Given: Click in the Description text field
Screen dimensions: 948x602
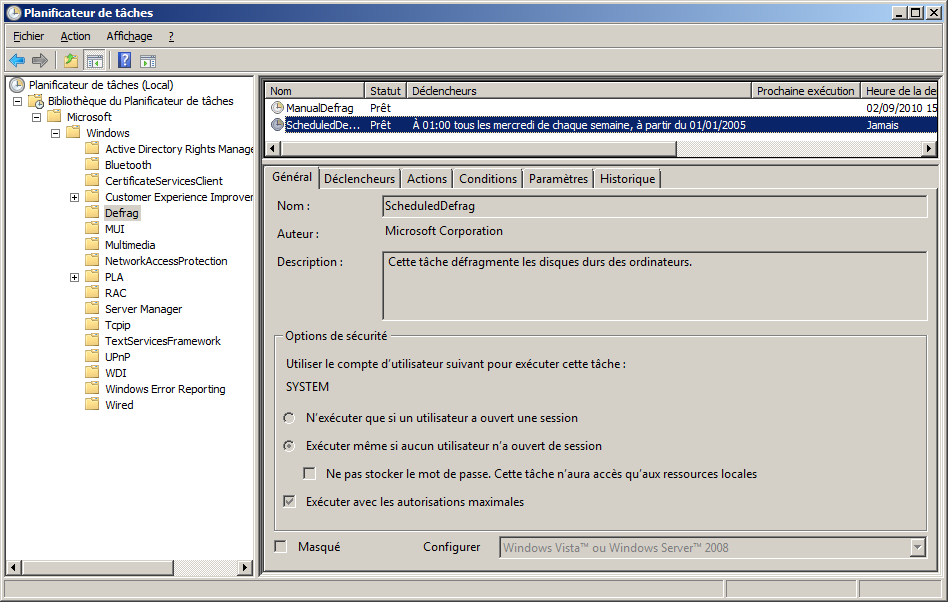Looking at the screenshot, I should (654, 285).
